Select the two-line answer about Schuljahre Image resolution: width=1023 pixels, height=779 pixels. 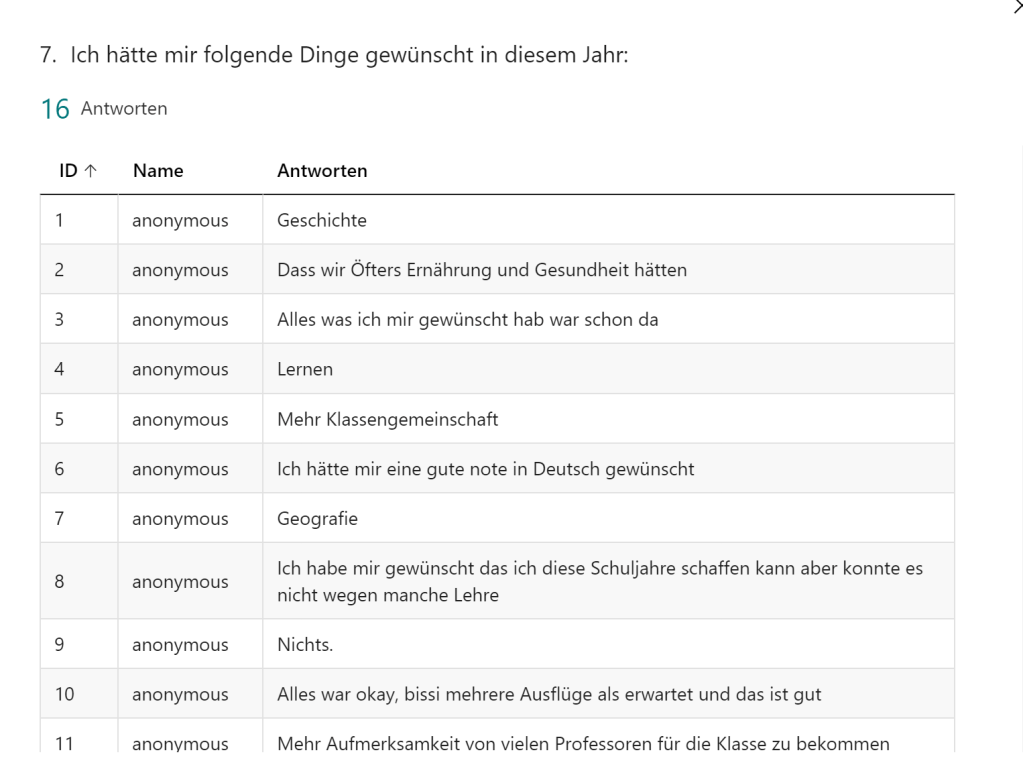pos(599,581)
